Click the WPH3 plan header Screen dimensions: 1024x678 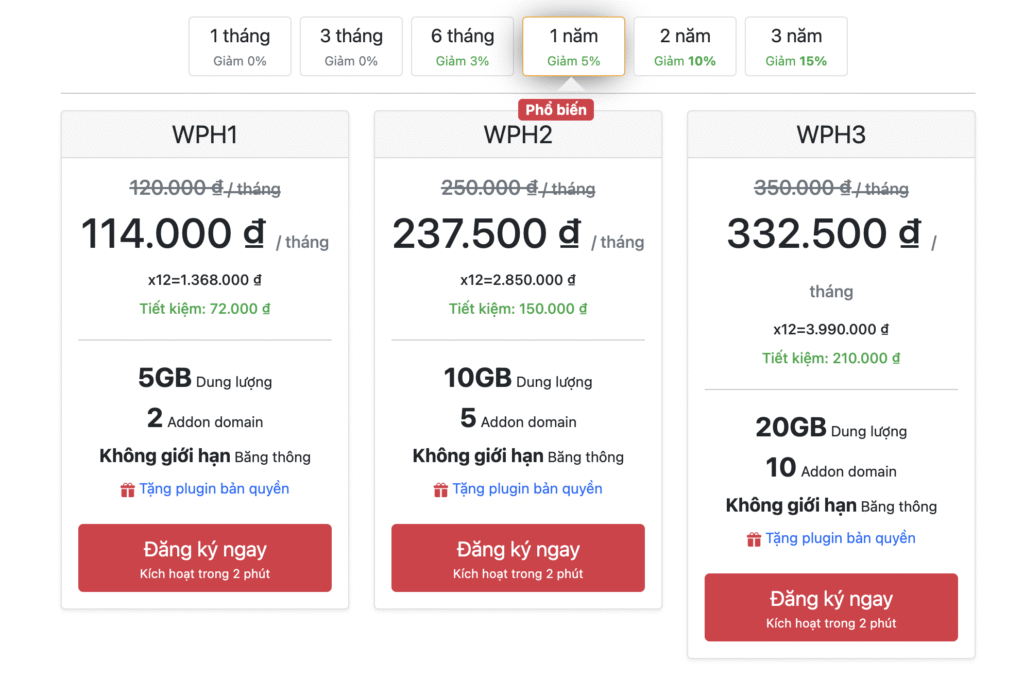tap(831, 135)
